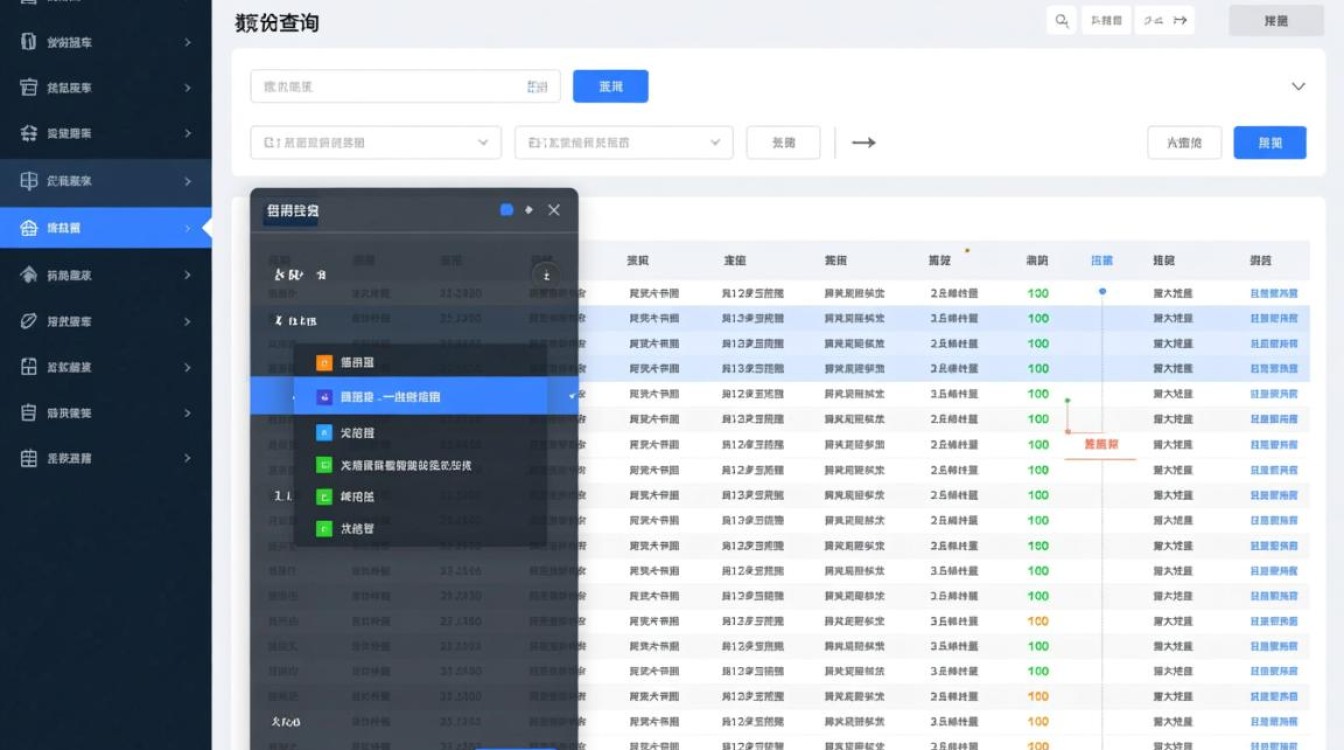Click the long right arrow beside the filter dropdowns

pos(864,143)
